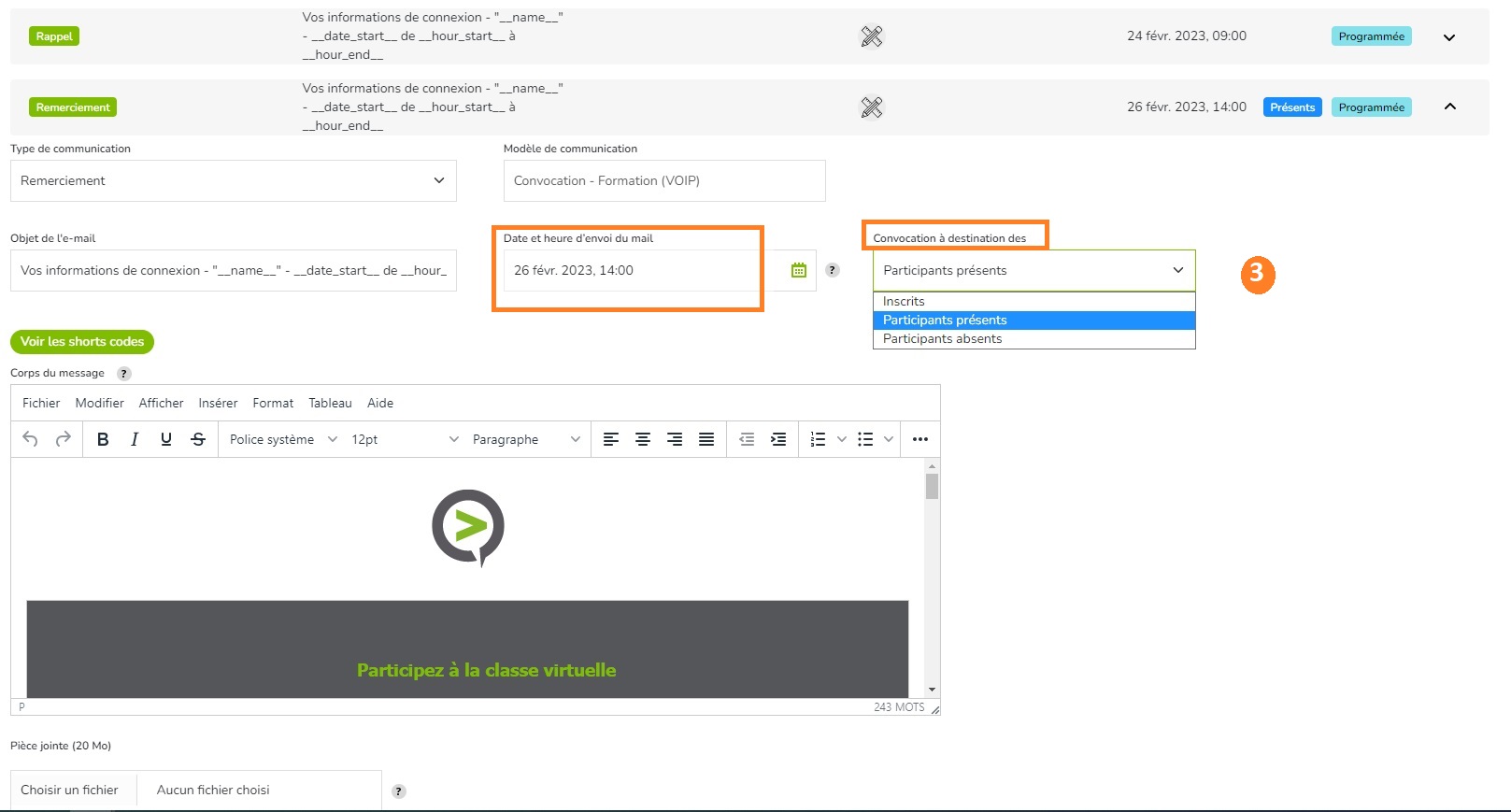Viewport: 1511px width, 812px height.
Task: Open Police système font dropdown
Action: 283,439
